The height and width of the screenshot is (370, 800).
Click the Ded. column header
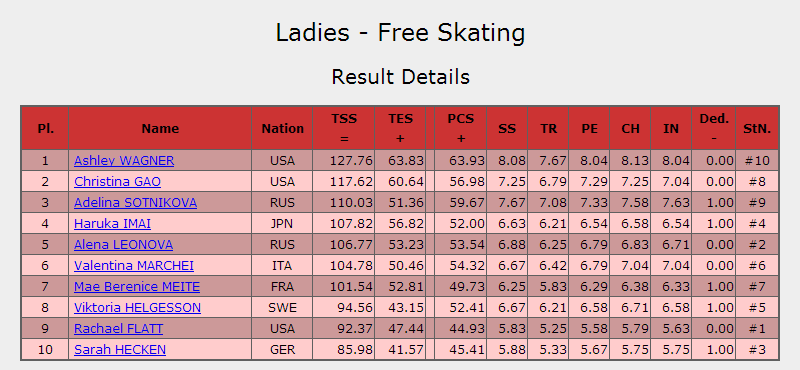[714, 128]
